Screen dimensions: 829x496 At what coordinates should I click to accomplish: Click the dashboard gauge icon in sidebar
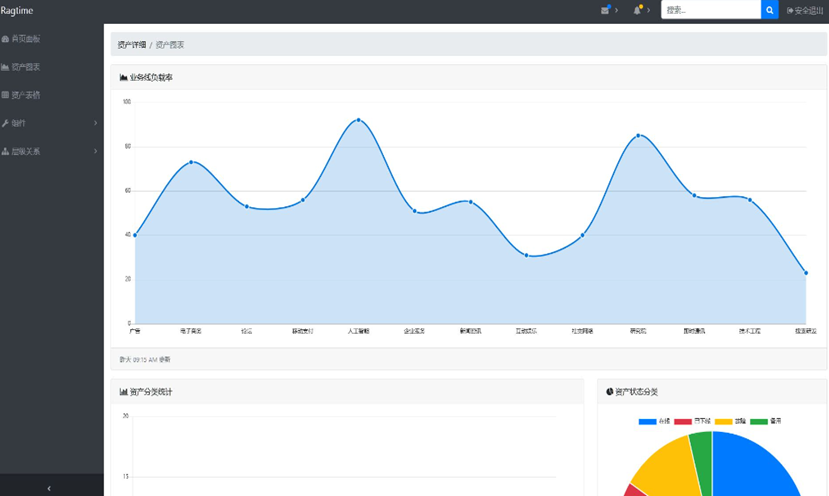5,39
